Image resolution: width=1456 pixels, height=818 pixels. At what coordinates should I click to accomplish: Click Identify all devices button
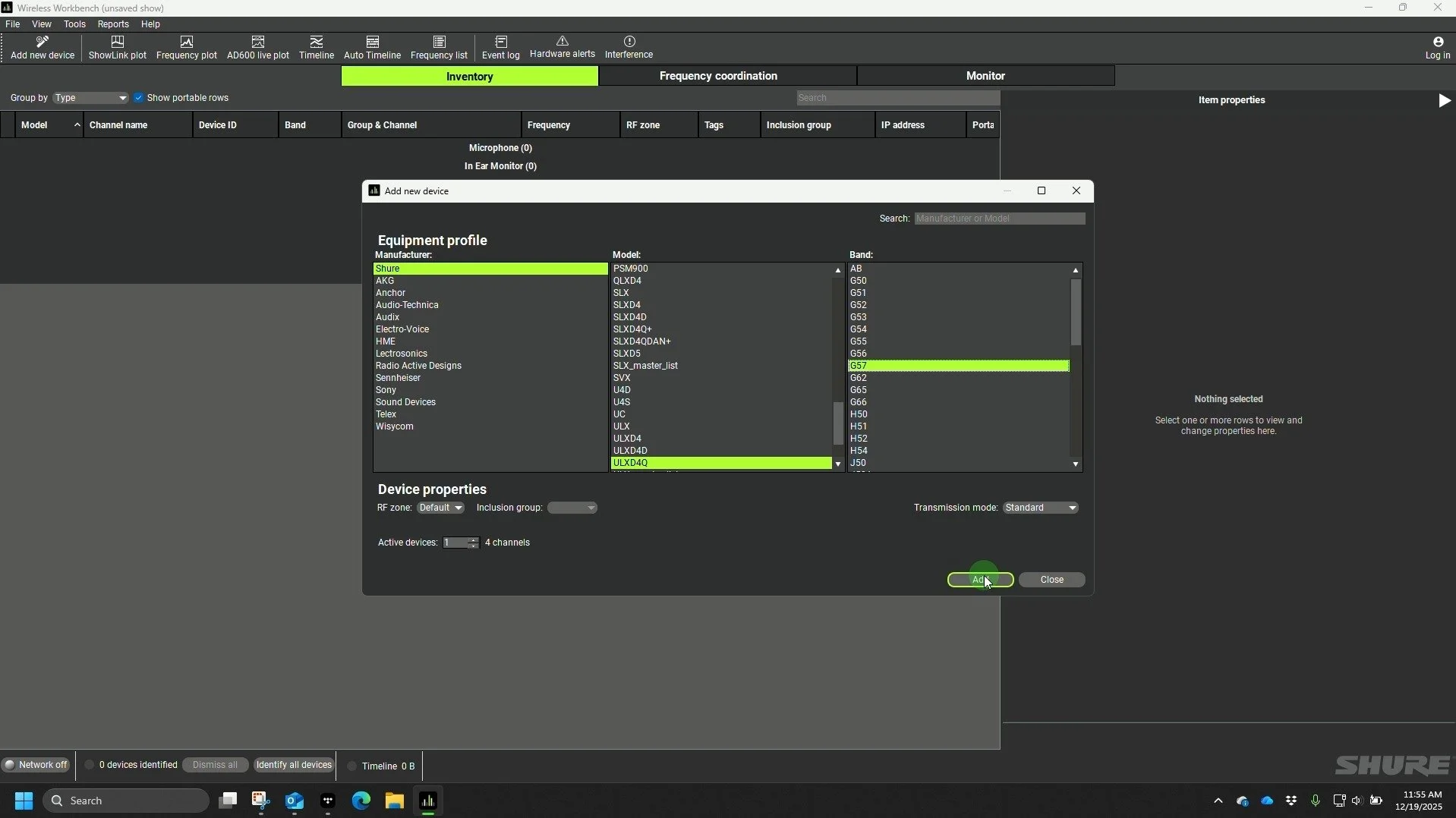tap(294, 765)
